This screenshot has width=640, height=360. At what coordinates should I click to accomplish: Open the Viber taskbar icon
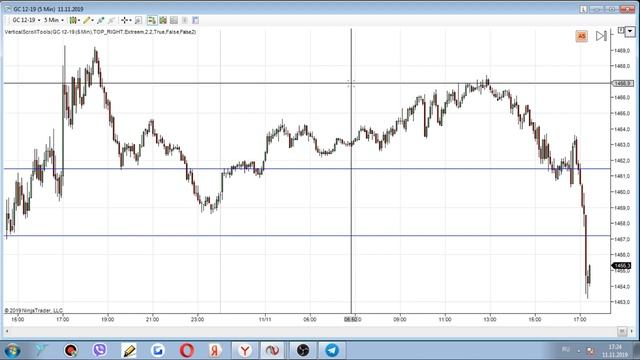coord(100,350)
